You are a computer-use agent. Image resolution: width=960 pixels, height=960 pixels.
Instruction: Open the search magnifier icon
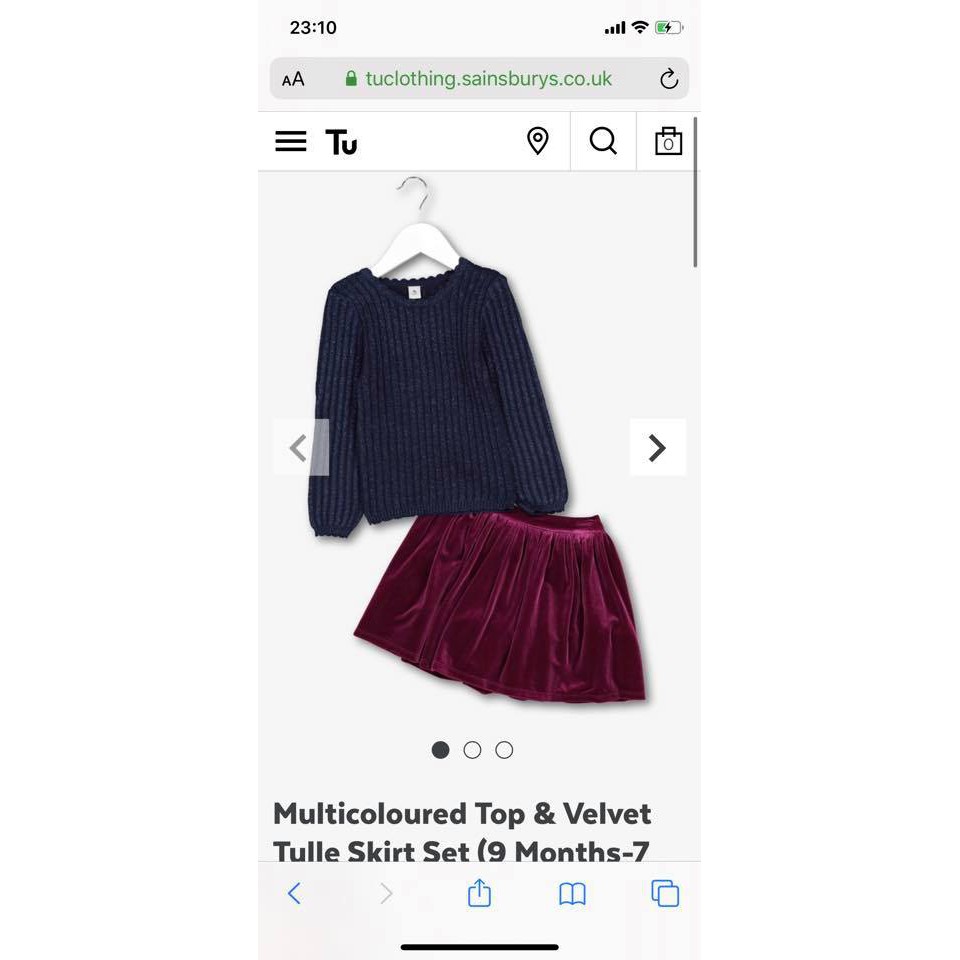pos(603,141)
